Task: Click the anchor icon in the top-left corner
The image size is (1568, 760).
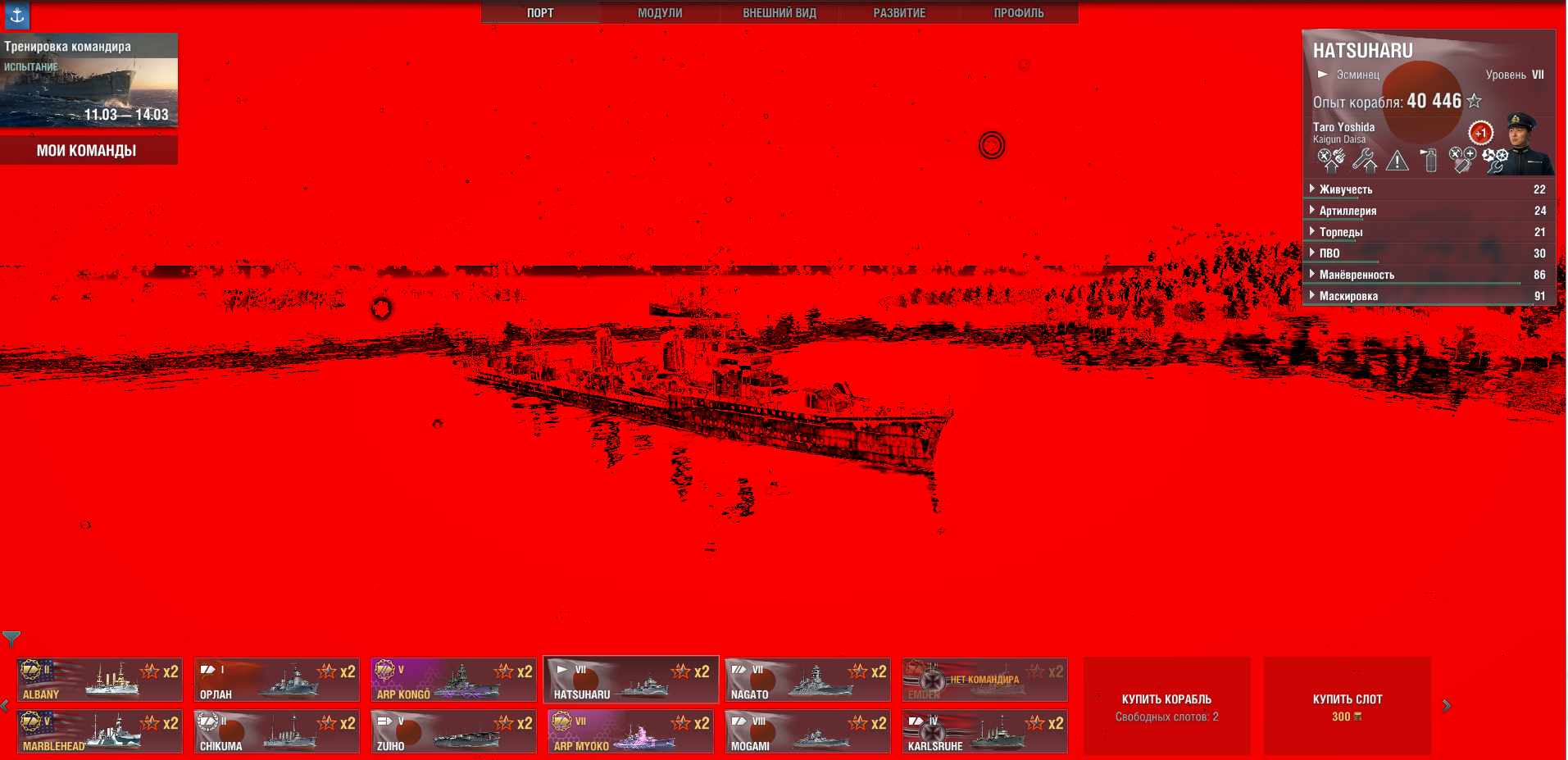Action: click(x=17, y=14)
